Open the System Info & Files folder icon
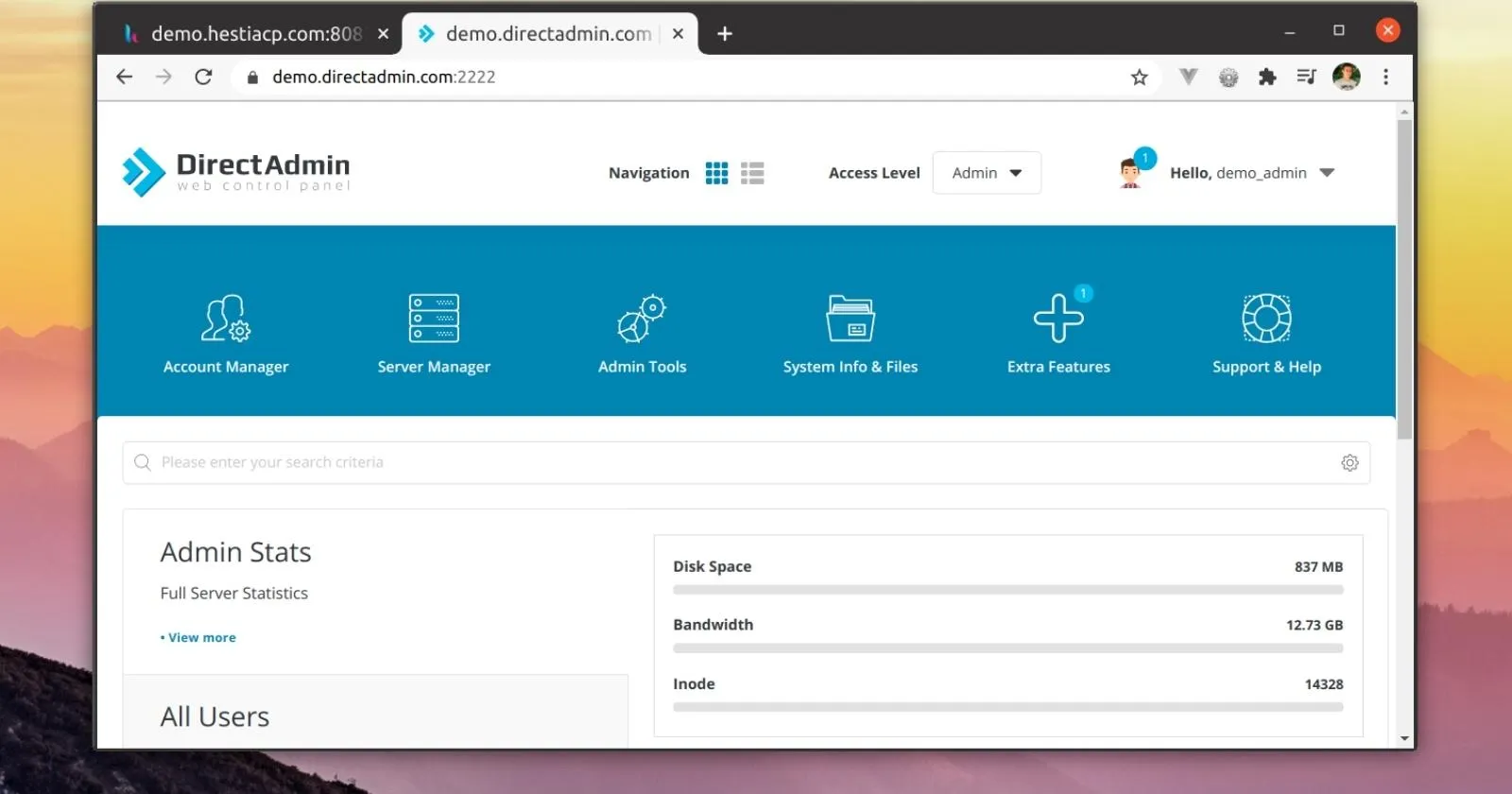This screenshot has width=1512, height=794. pos(850,319)
